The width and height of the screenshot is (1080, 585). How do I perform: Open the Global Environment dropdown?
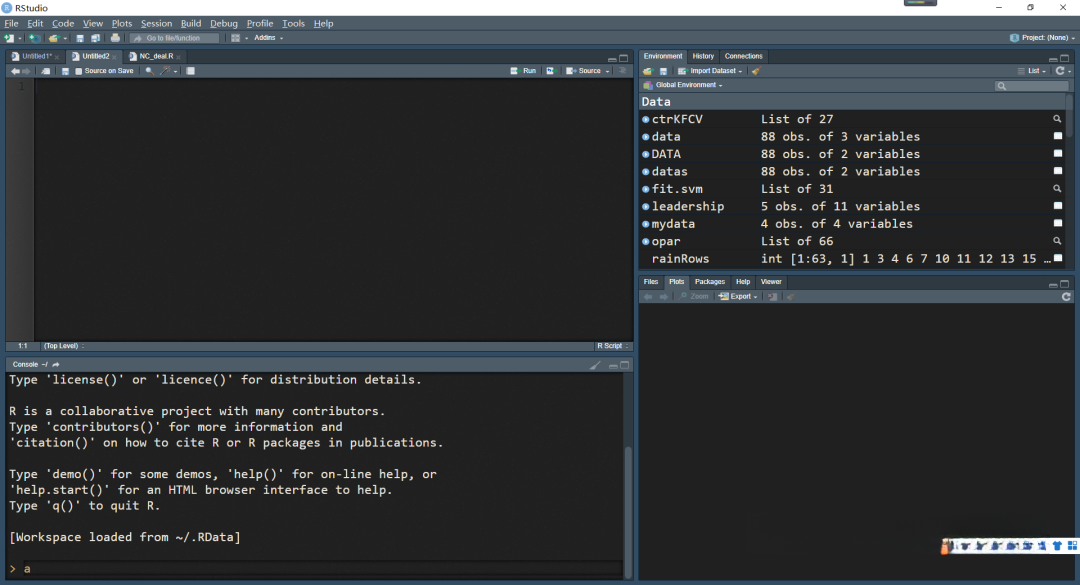point(687,85)
